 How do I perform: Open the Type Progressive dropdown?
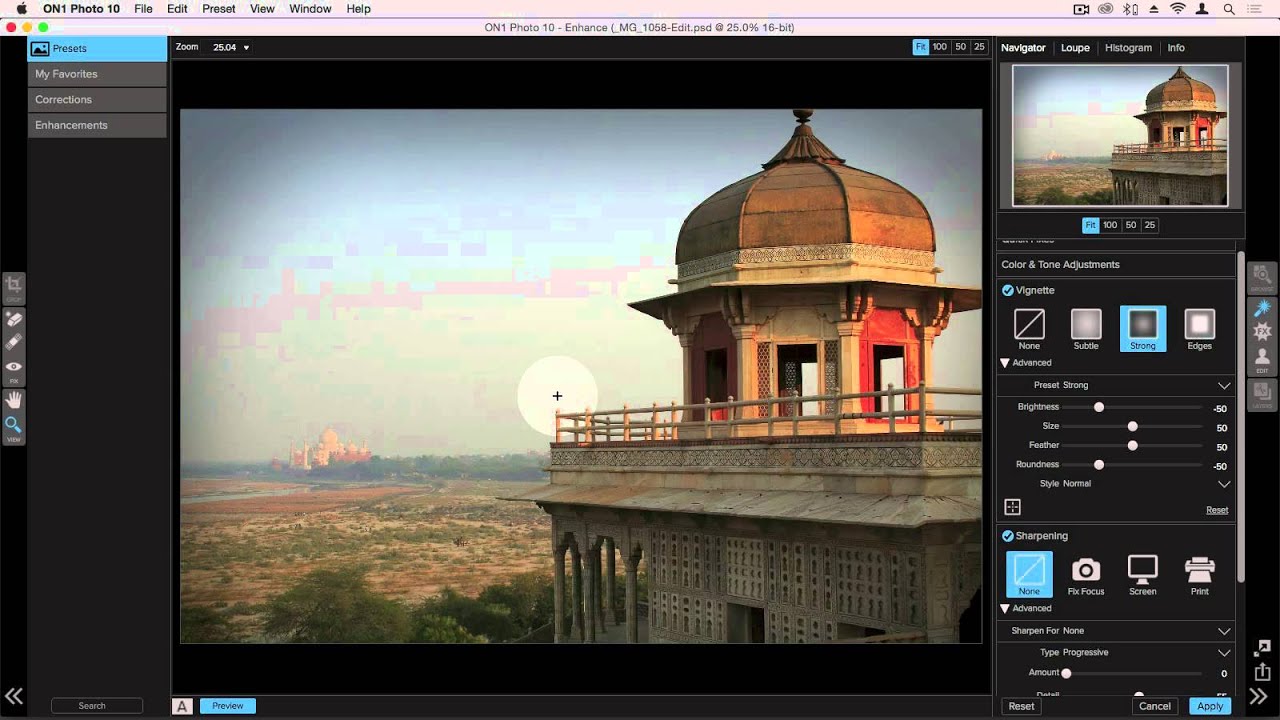coord(1117,652)
